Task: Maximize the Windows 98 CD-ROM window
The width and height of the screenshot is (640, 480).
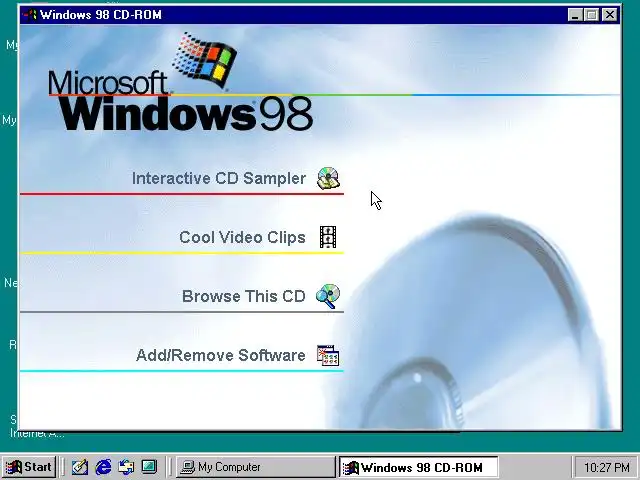Action: (x=591, y=15)
